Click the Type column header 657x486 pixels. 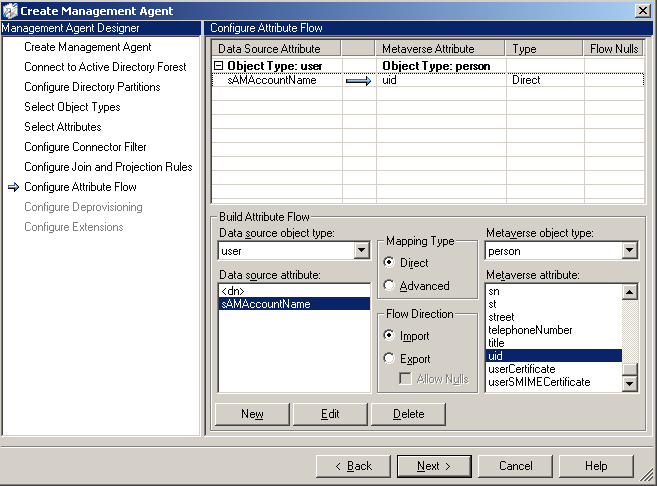click(x=544, y=49)
